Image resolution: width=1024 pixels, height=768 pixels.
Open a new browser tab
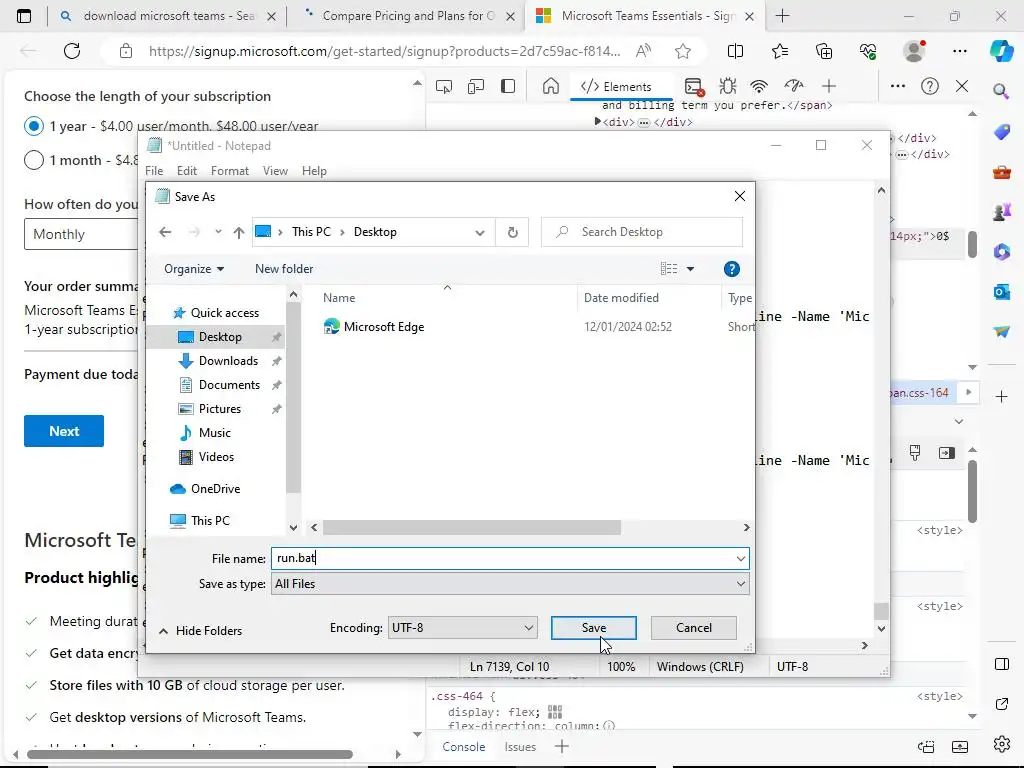(782, 16)
